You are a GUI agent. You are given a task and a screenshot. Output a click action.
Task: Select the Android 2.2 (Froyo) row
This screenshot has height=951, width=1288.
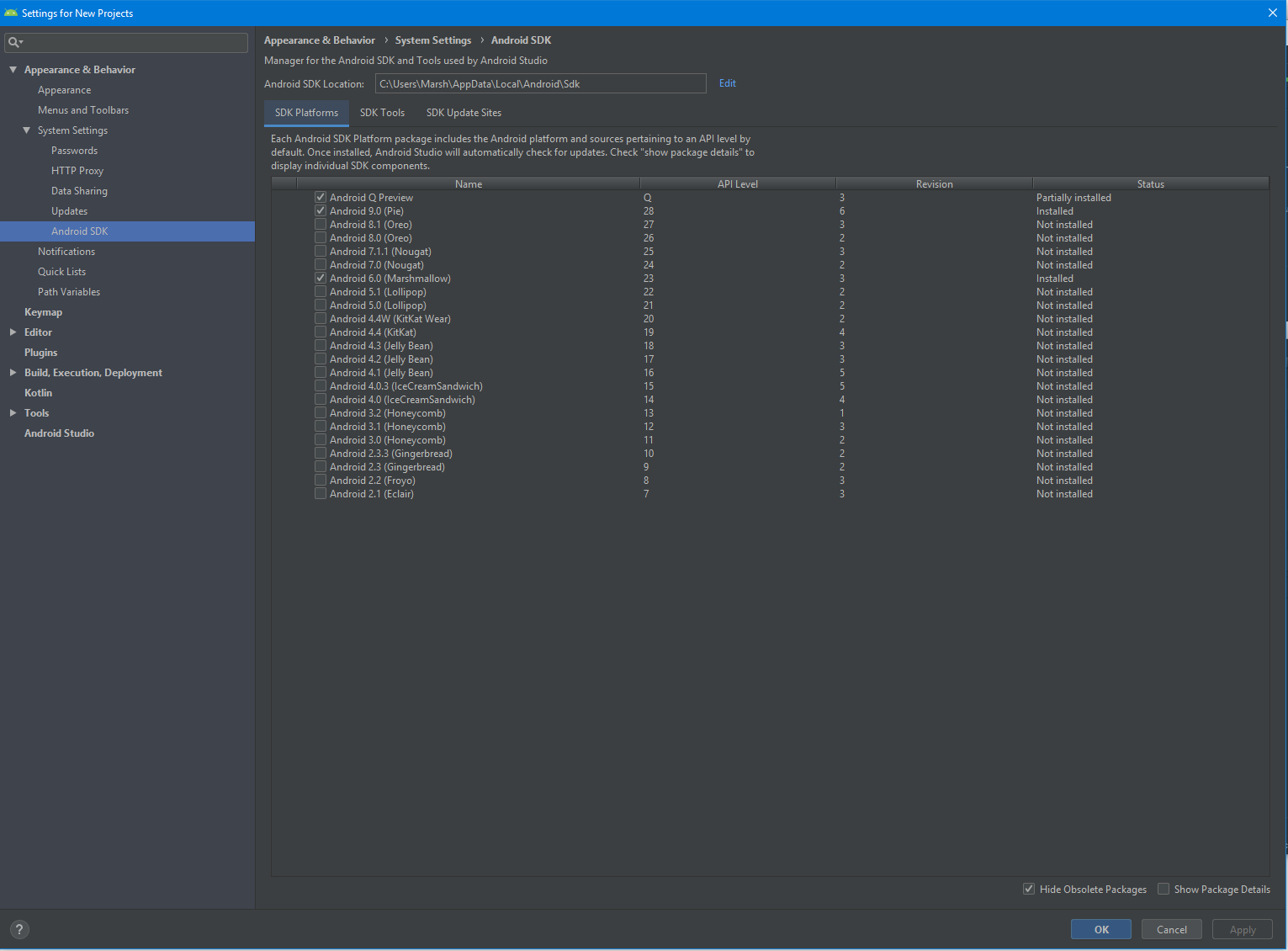(x=770, y=480)
